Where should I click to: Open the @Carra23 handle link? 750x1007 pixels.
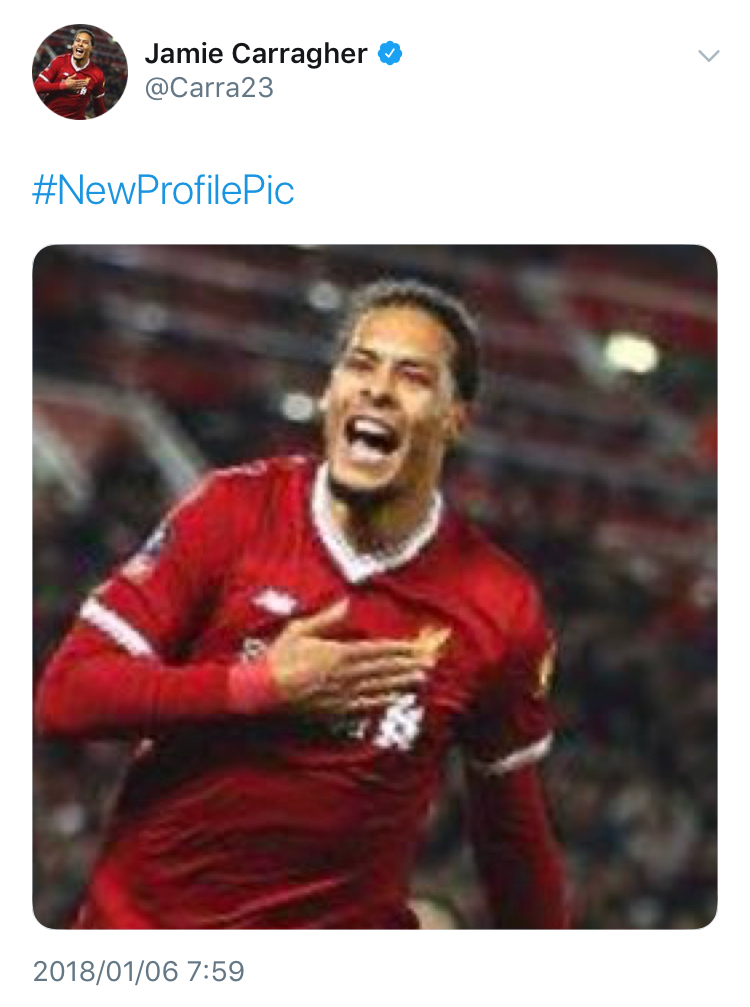point(209,89)
